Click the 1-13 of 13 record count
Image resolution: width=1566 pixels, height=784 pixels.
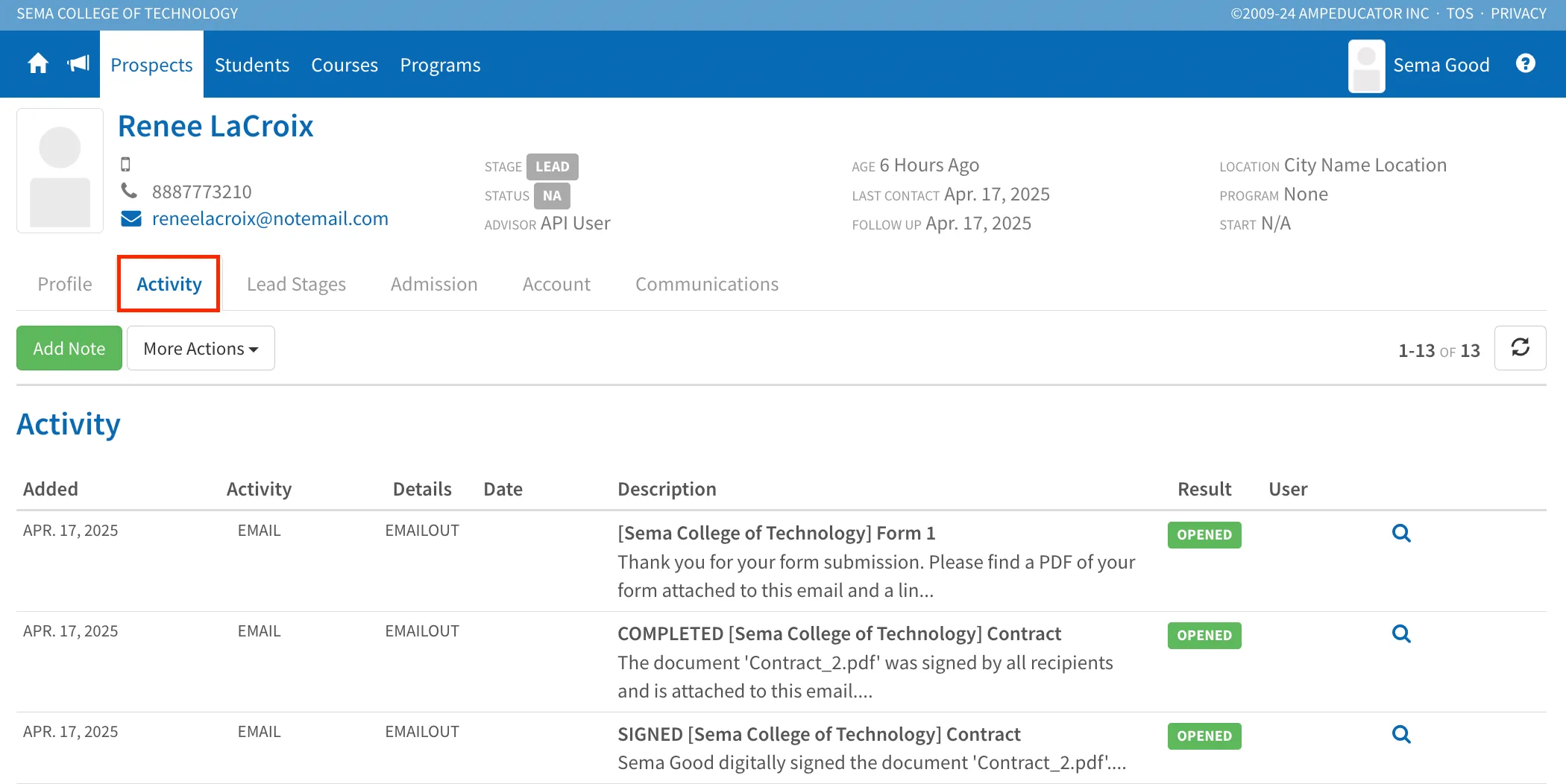[x=1438, y=350]
